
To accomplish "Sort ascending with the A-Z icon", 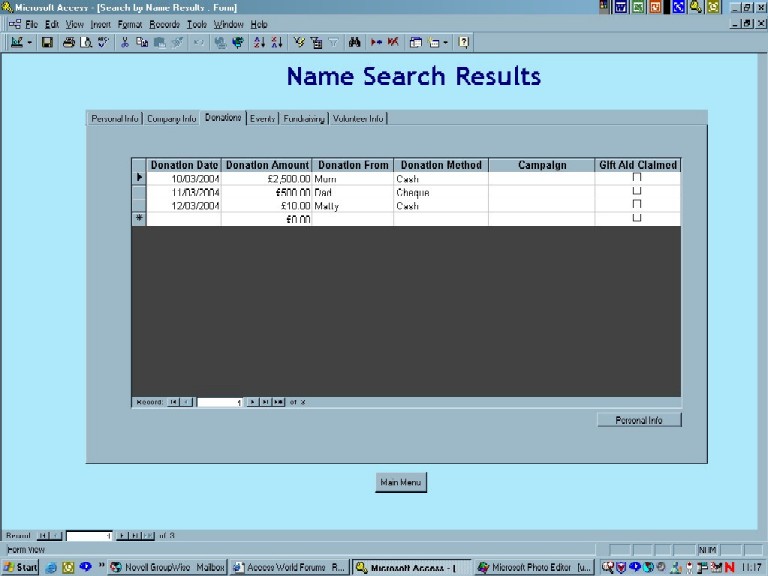I will pos(260,43).
